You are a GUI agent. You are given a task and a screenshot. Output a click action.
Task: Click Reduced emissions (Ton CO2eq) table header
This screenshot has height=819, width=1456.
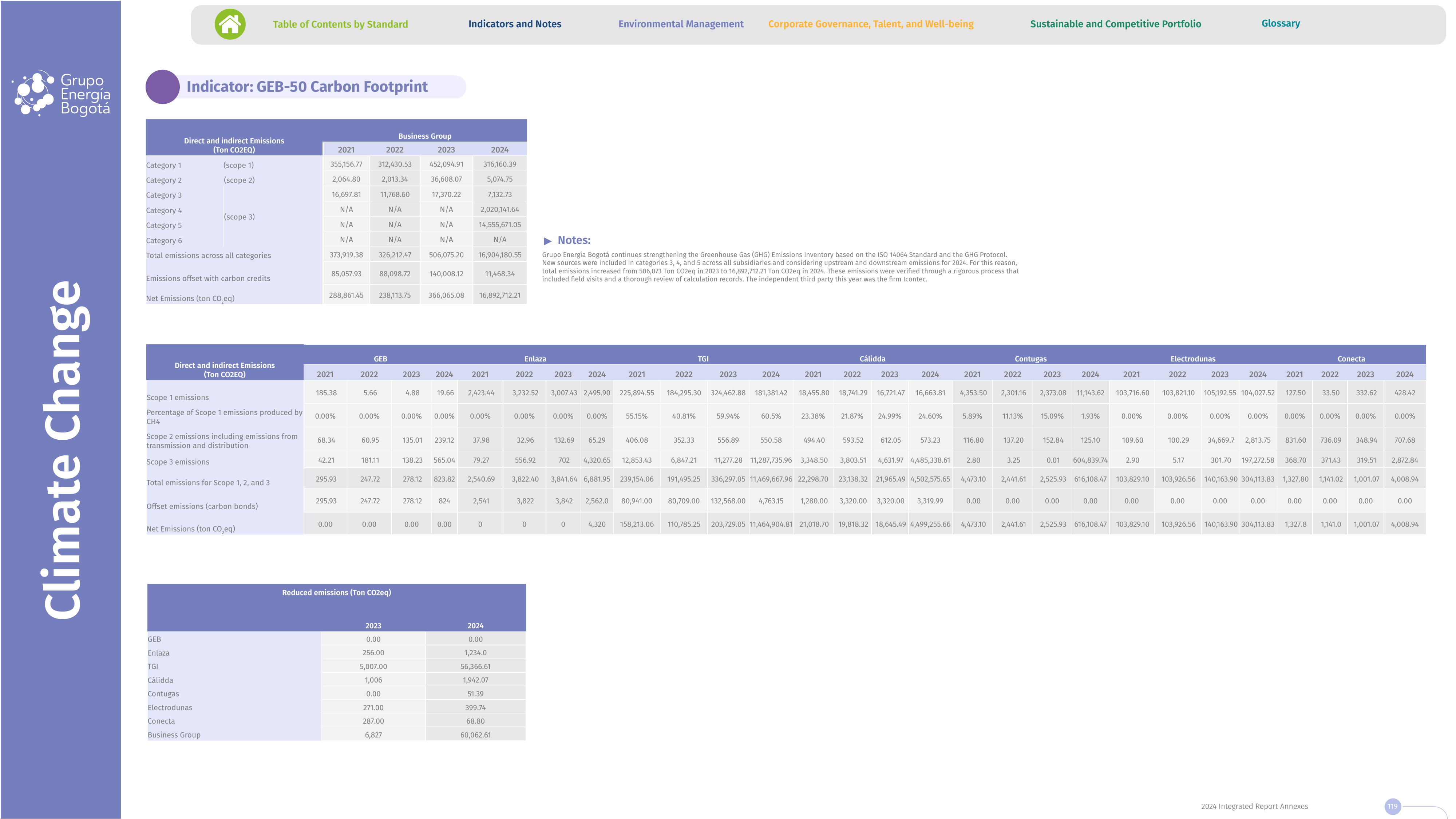[336, 592]
